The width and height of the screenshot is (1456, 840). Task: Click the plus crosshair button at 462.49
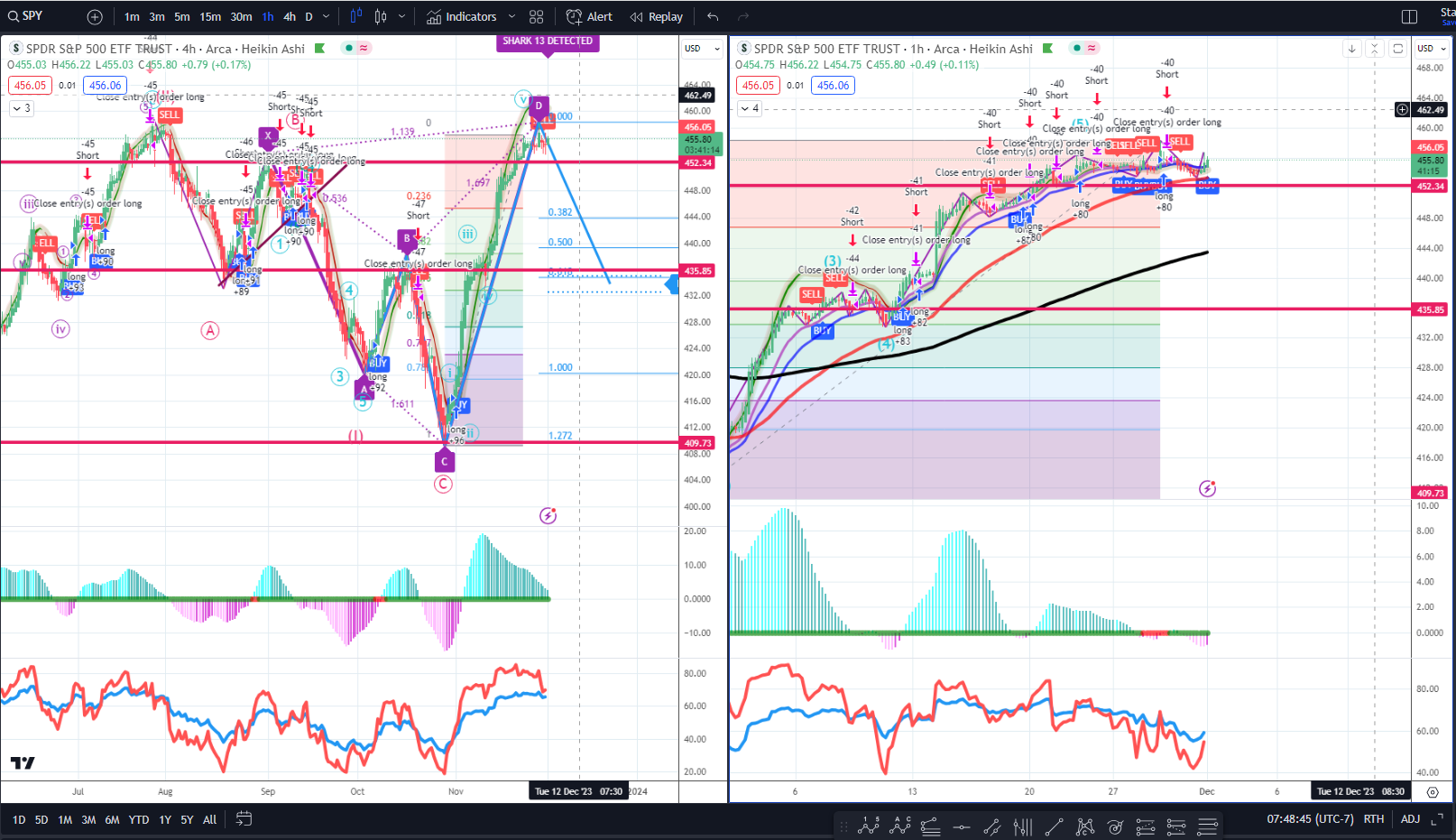1402,109
